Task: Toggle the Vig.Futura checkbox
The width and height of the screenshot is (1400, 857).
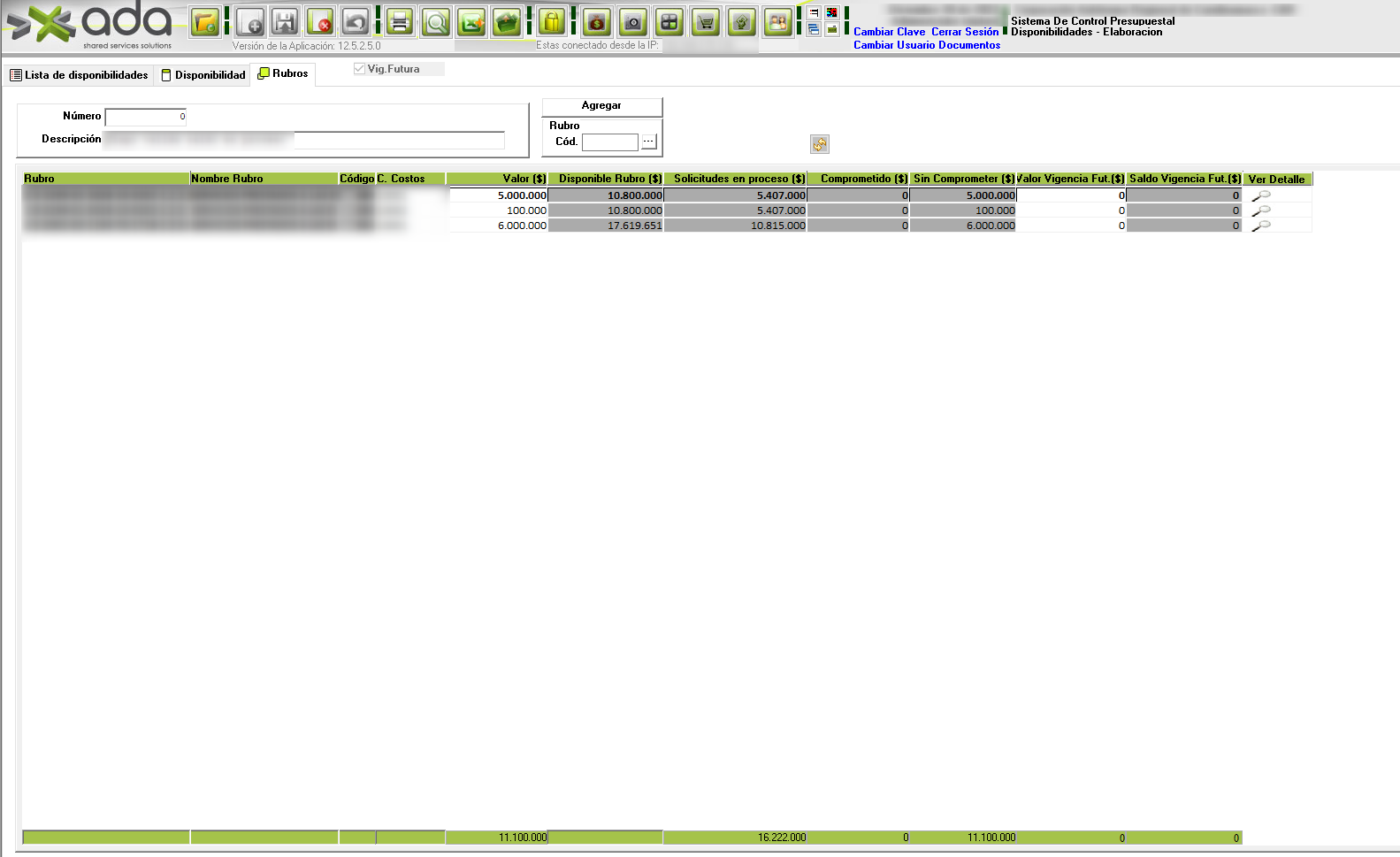Action: tap(359, 69)
